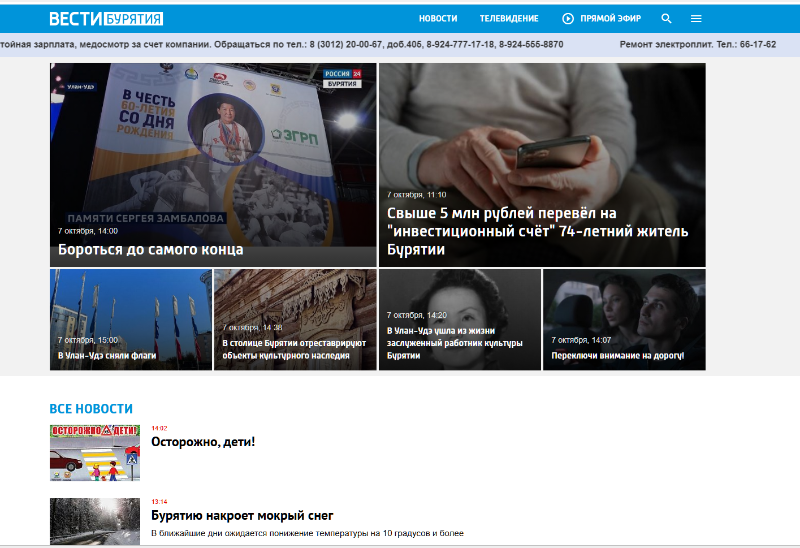Open the story about restoring cultural heritage objects
This screenshot has width=800, height=548.
click(294, 350)
